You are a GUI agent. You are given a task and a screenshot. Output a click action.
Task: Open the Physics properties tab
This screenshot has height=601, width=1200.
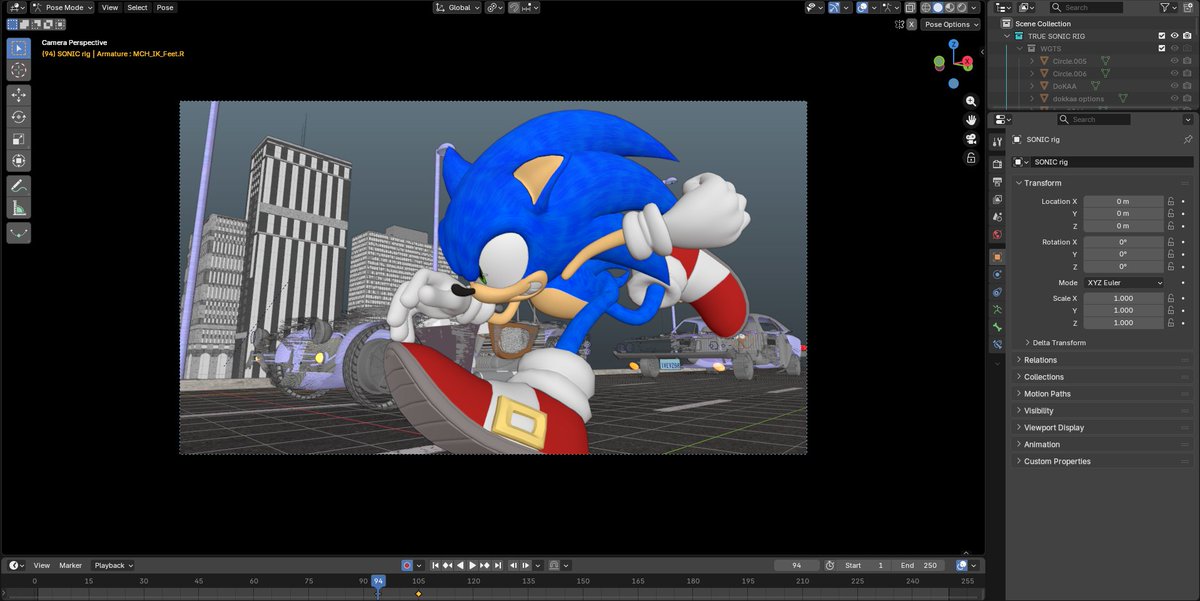[997, 274]
